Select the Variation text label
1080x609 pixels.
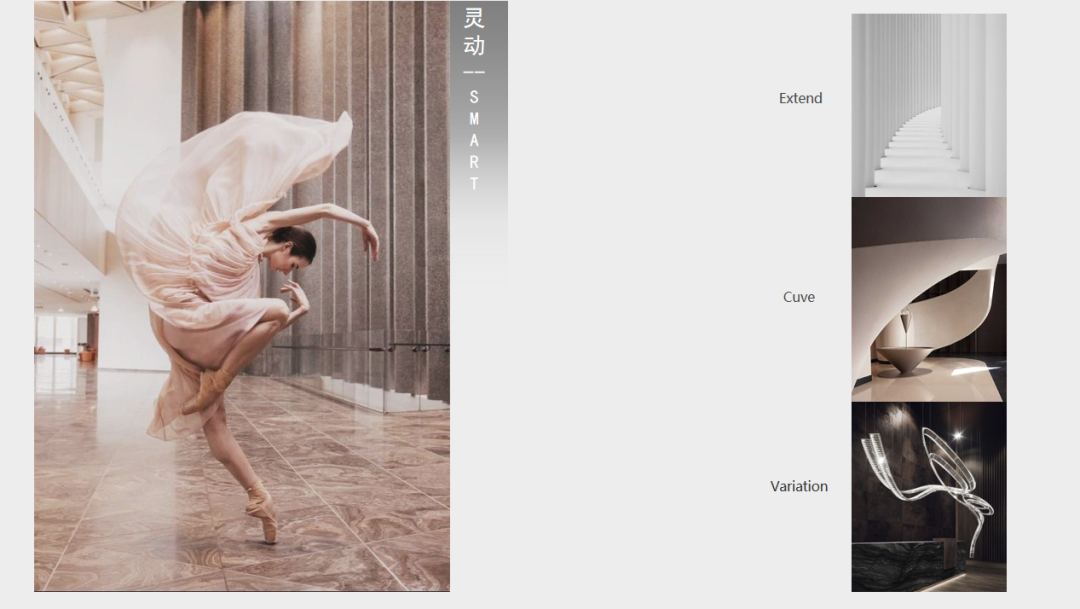click(798, 486)
